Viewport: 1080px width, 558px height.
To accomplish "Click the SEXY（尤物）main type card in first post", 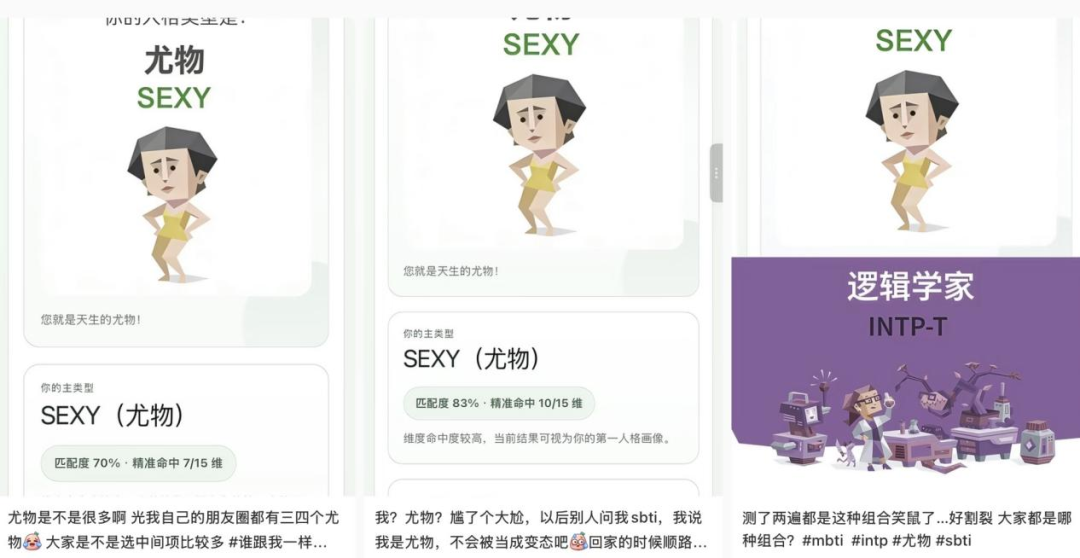I will 176,431.
